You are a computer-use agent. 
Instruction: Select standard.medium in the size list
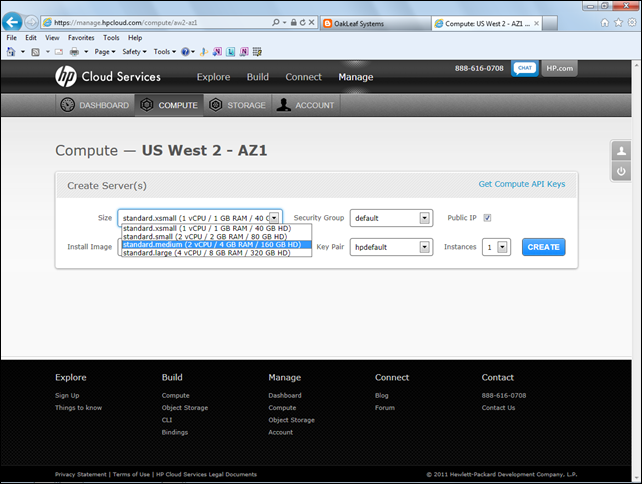point(217,244)
